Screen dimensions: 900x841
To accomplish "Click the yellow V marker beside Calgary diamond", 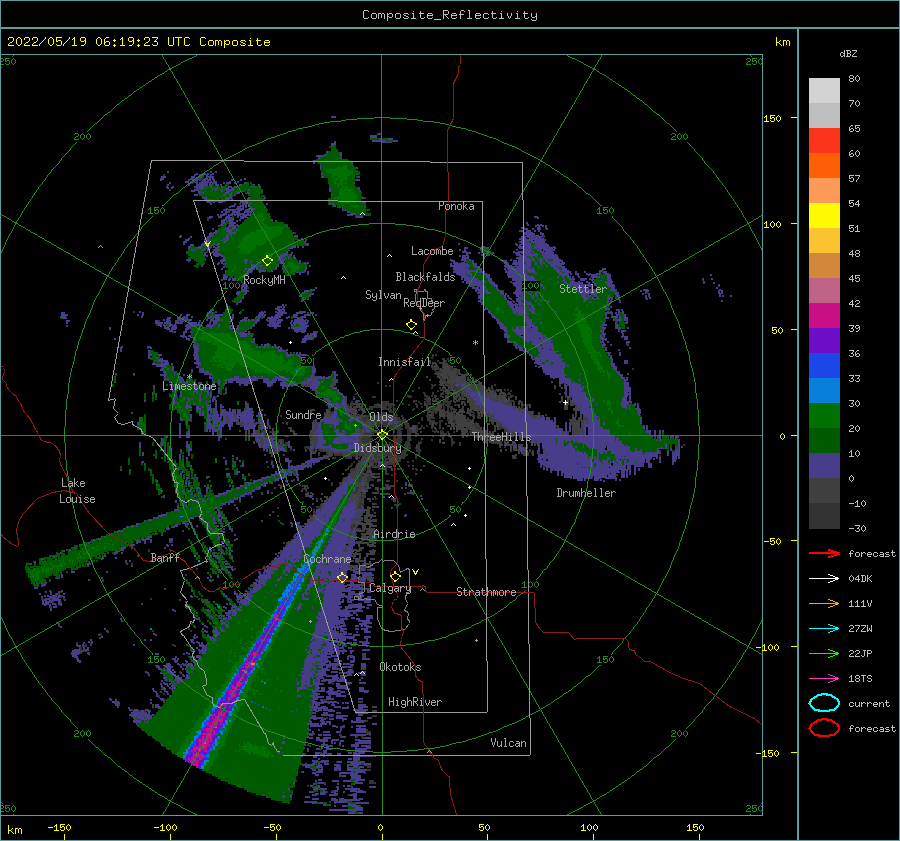I will click(x=415, y=572).
